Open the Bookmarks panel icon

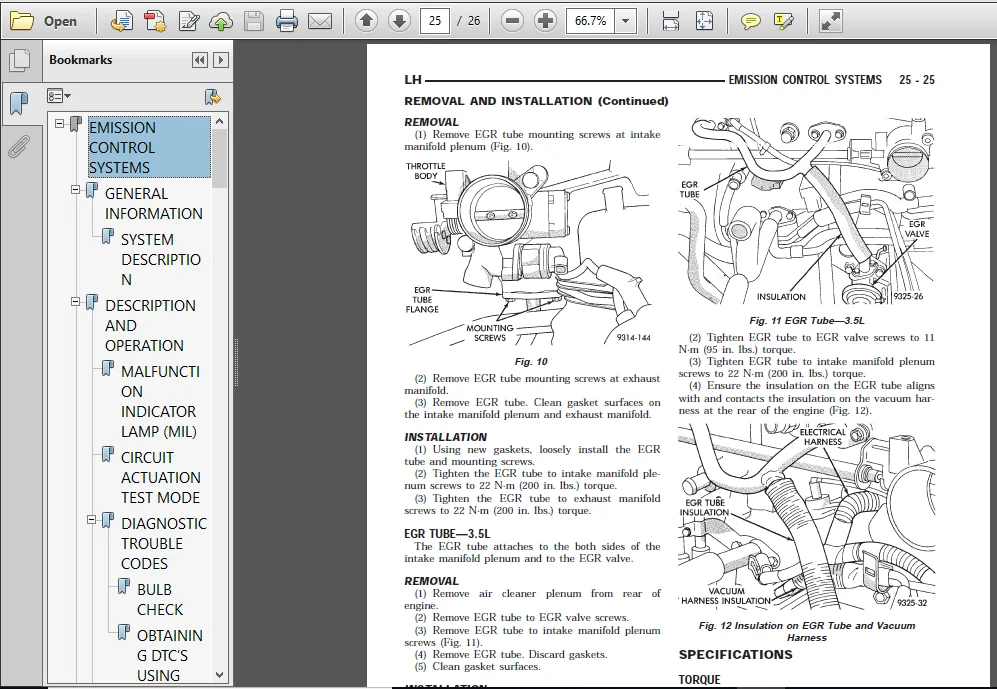20,102
